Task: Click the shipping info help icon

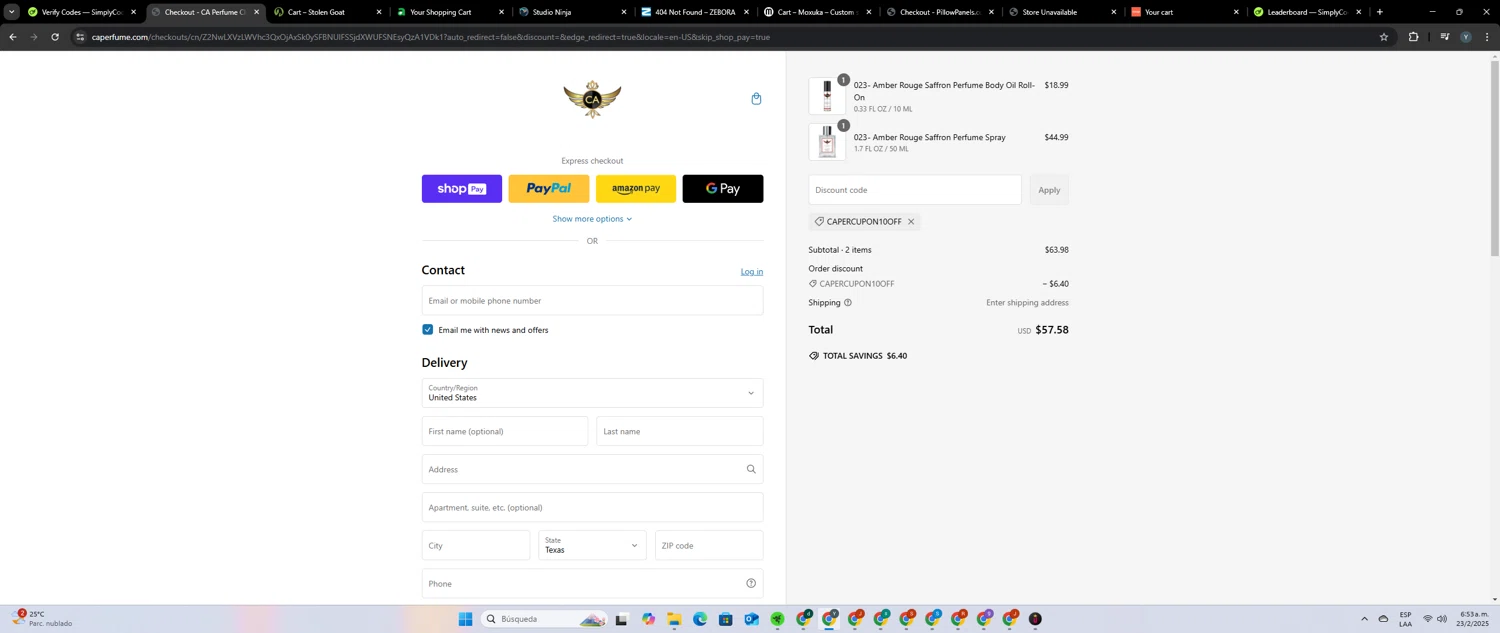Action: coord(848,303)
